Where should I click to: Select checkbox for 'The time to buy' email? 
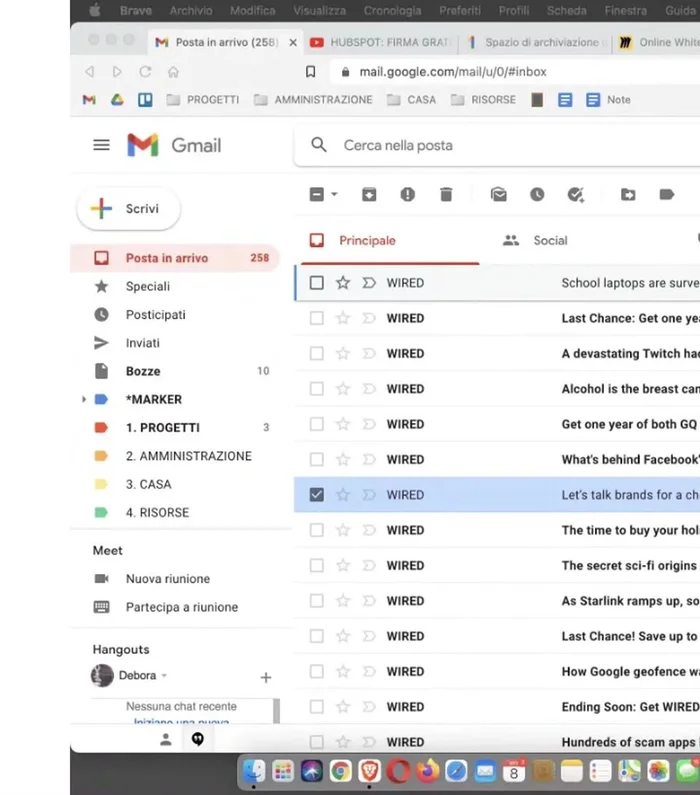tap(317, 530)
